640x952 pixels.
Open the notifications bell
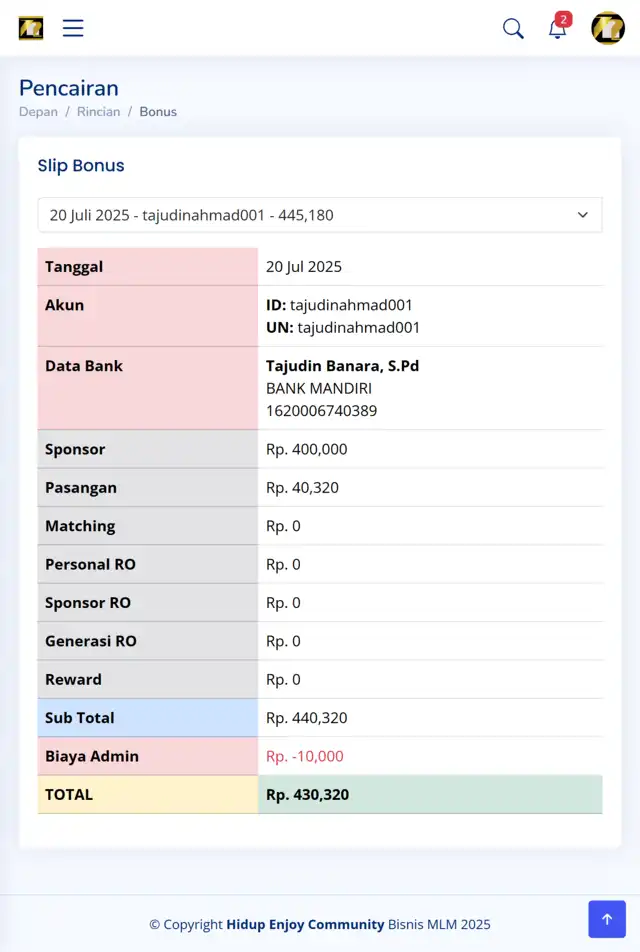coord(557,29)
